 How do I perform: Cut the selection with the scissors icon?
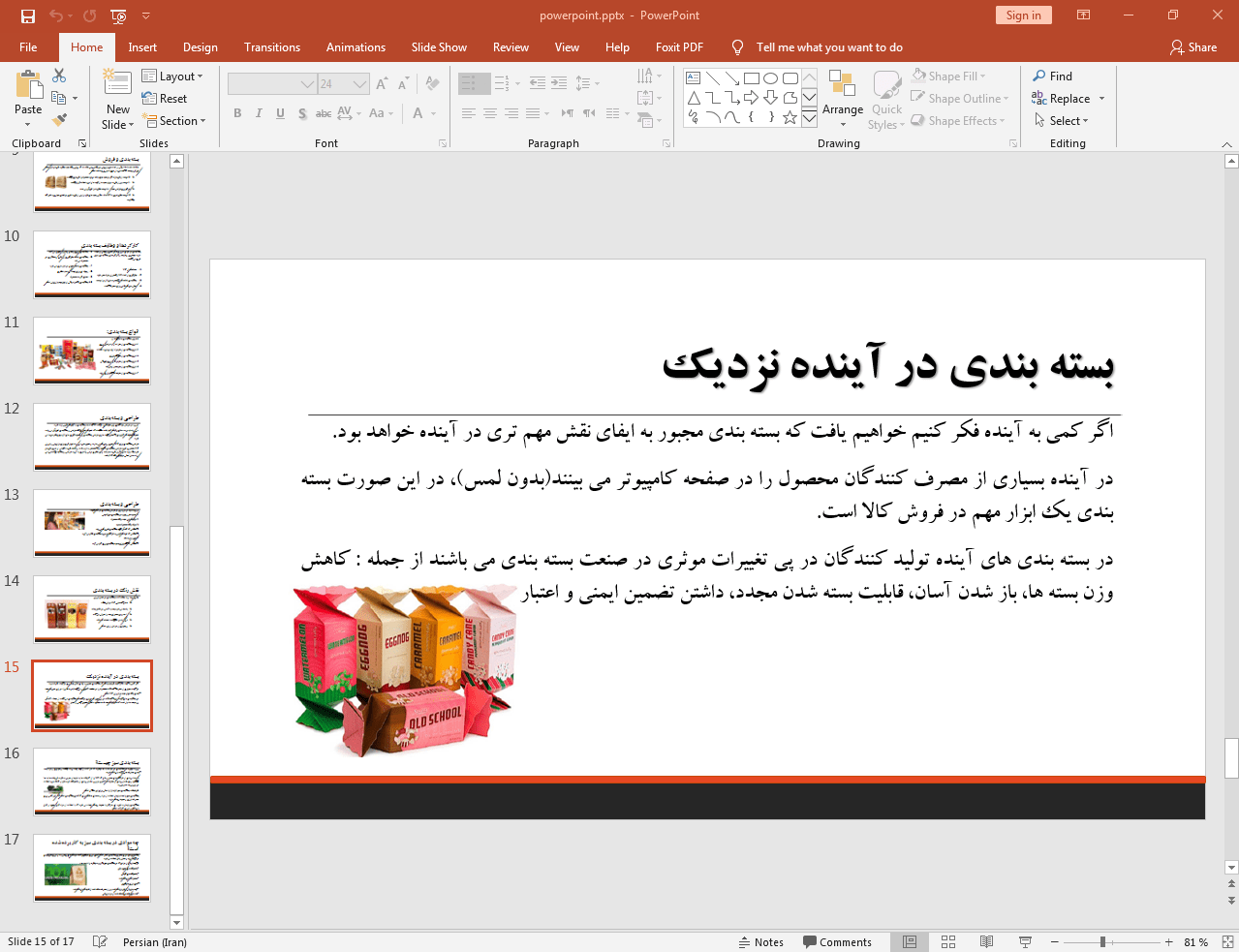(59, 76)
